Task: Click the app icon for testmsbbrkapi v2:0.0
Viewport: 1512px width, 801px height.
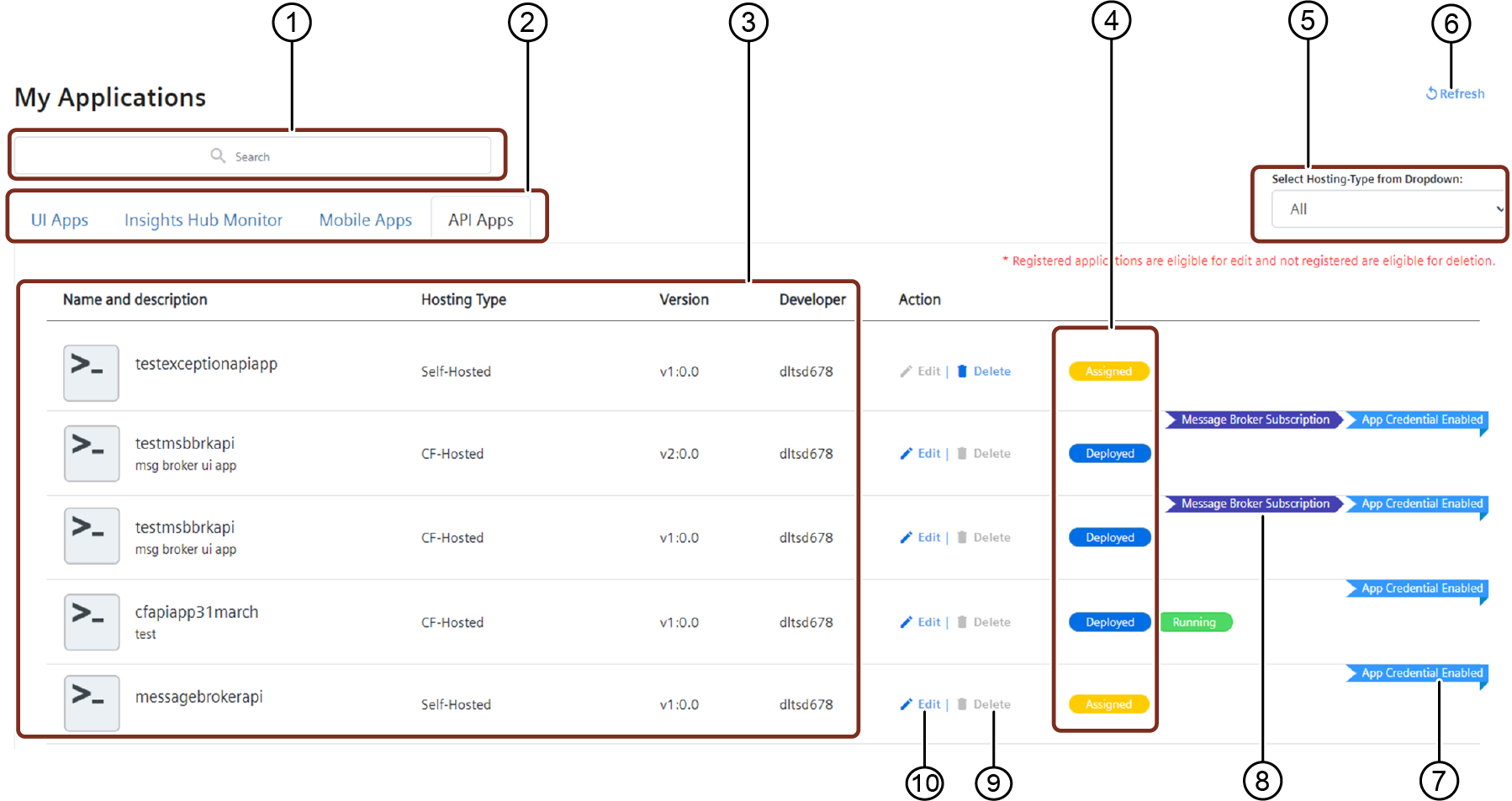Action: (x=91, y=453)
